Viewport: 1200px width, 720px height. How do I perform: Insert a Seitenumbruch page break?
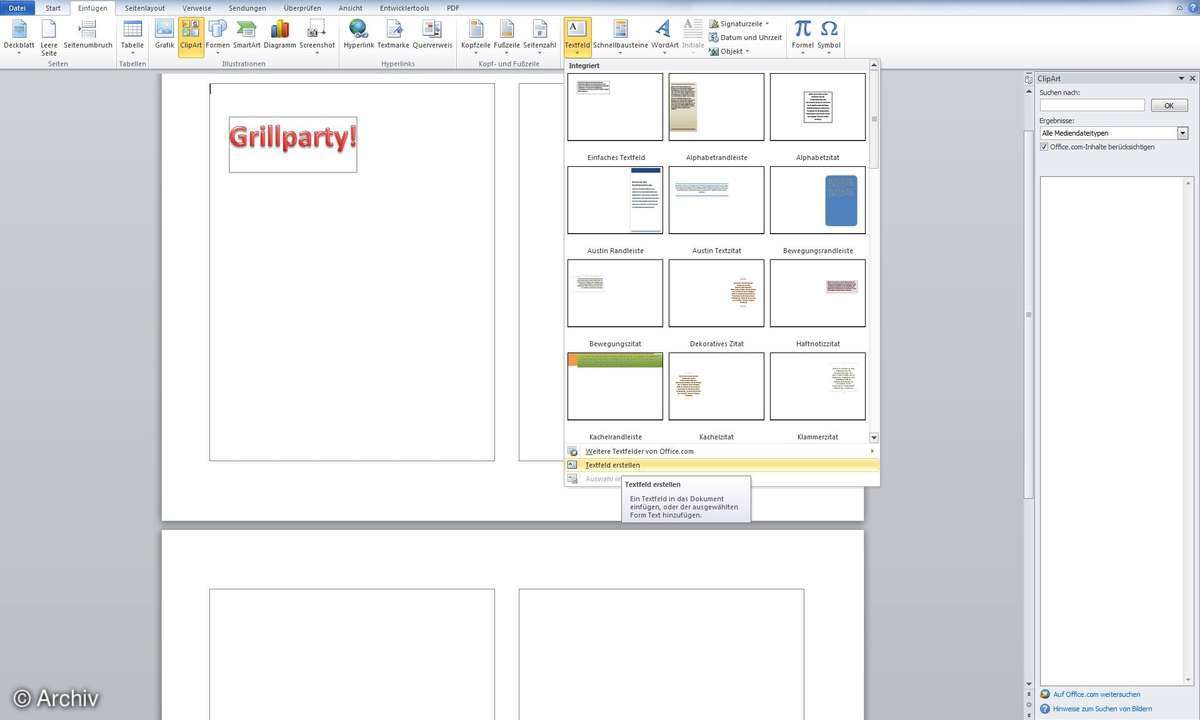pyautogui.click(x=88, y=35)
